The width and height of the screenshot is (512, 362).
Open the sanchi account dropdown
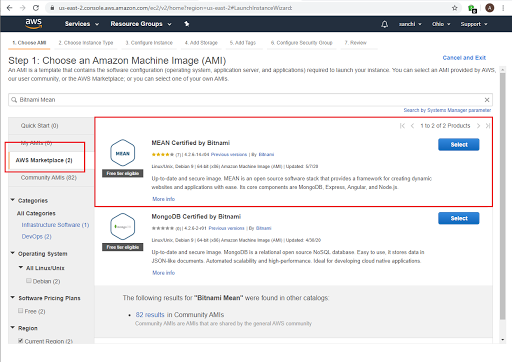pos(410,24)
